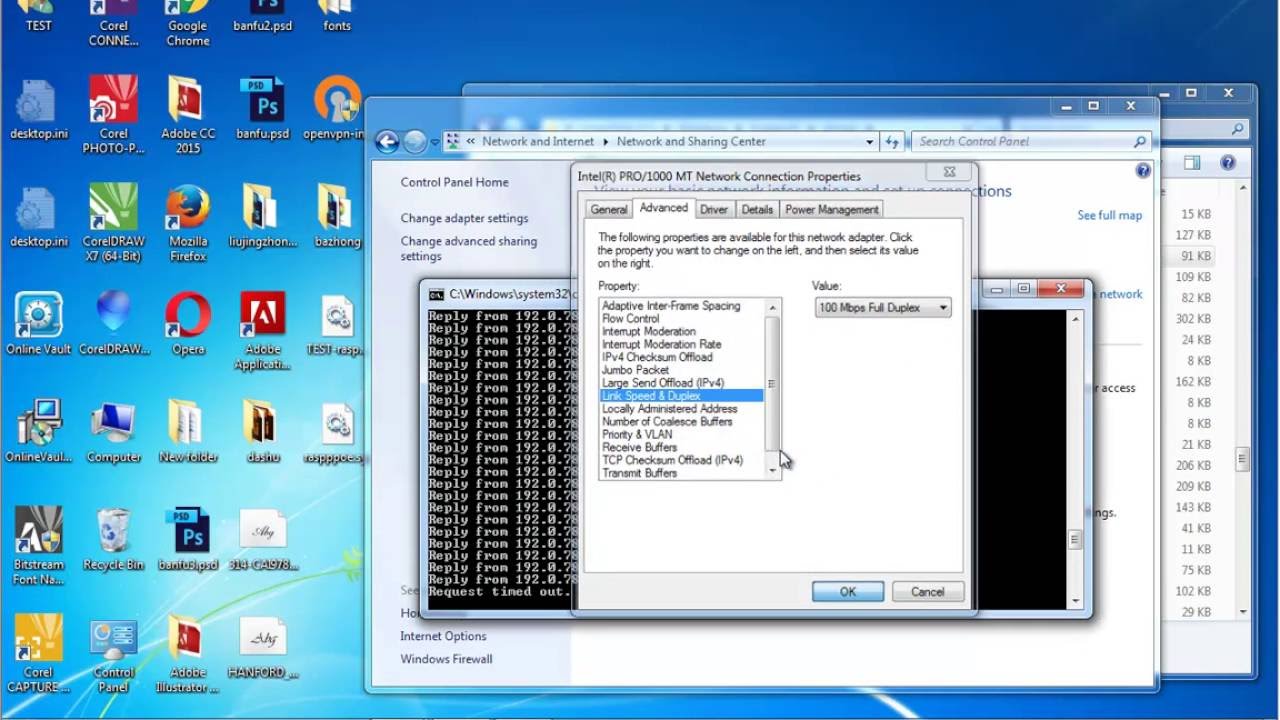Open the dashu folder icon

[x=263, y=432]
